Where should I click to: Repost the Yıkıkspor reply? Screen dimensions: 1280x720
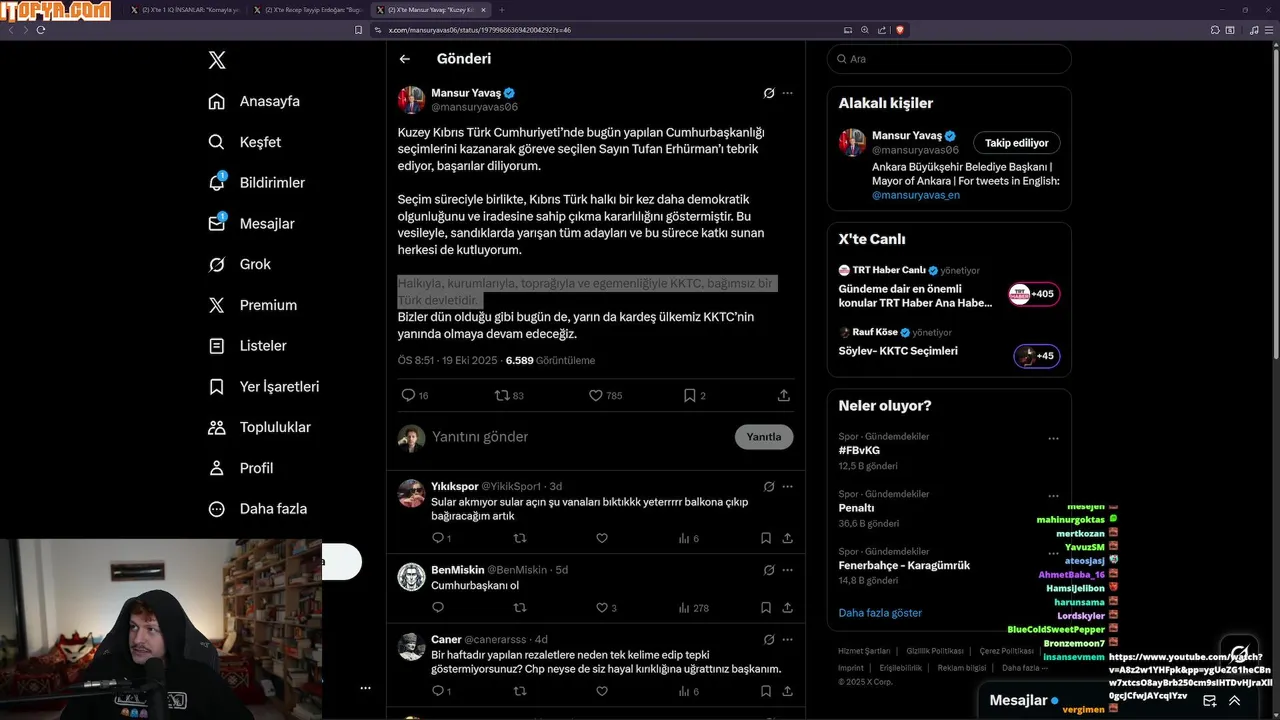pyautogui.click(x=520, y=538)
